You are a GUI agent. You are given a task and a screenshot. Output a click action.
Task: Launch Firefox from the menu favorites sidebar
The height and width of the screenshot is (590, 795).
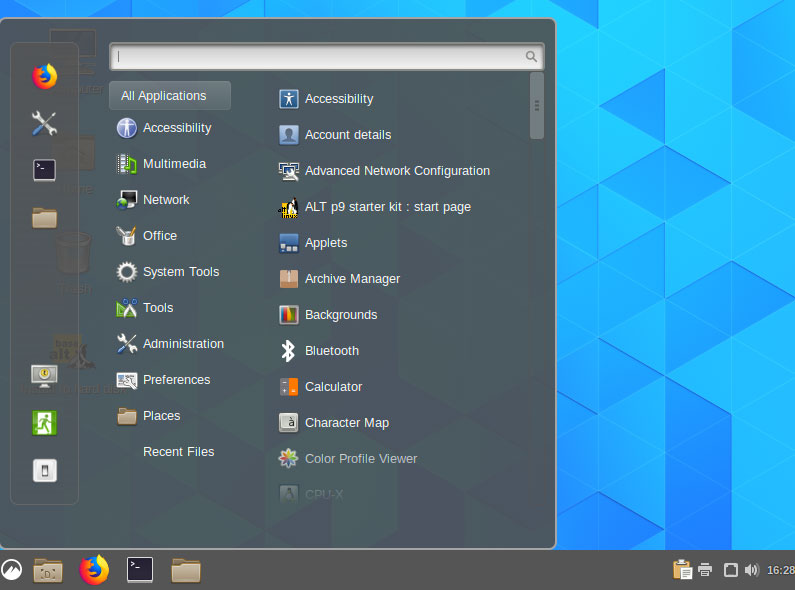tap(45, 77)
